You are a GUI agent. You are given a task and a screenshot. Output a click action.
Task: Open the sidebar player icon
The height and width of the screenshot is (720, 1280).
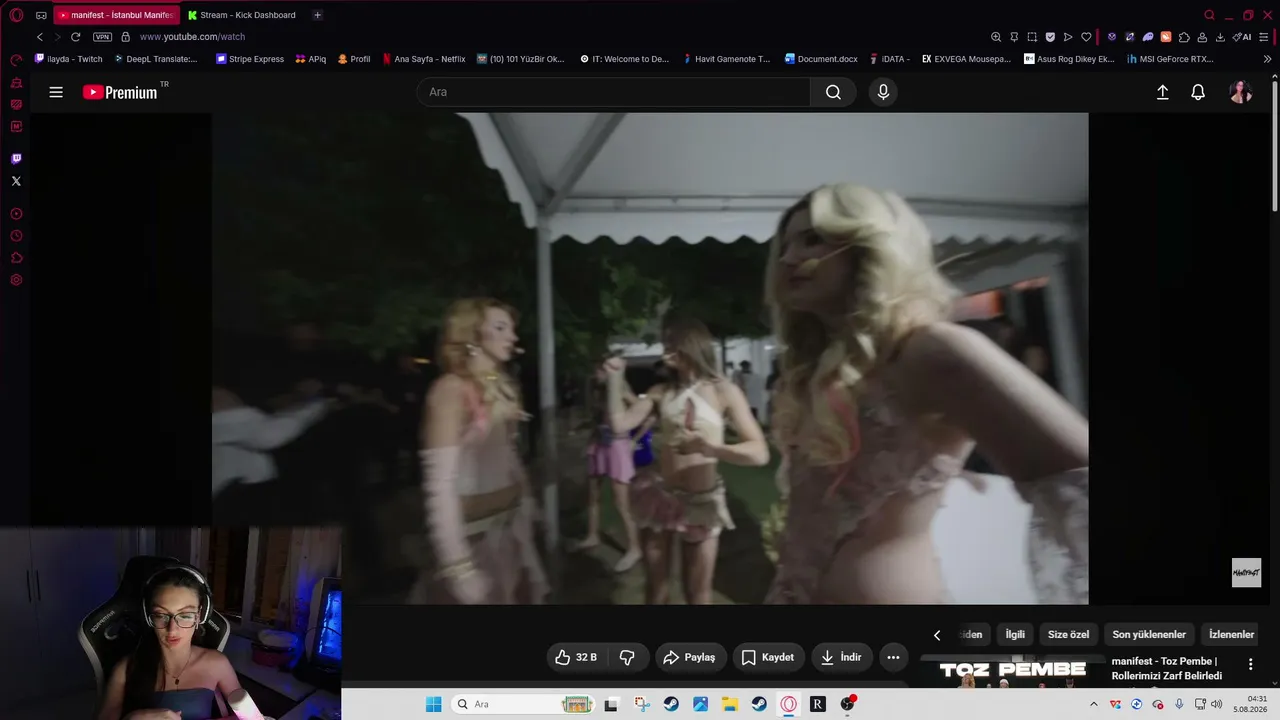pos(16,214)
